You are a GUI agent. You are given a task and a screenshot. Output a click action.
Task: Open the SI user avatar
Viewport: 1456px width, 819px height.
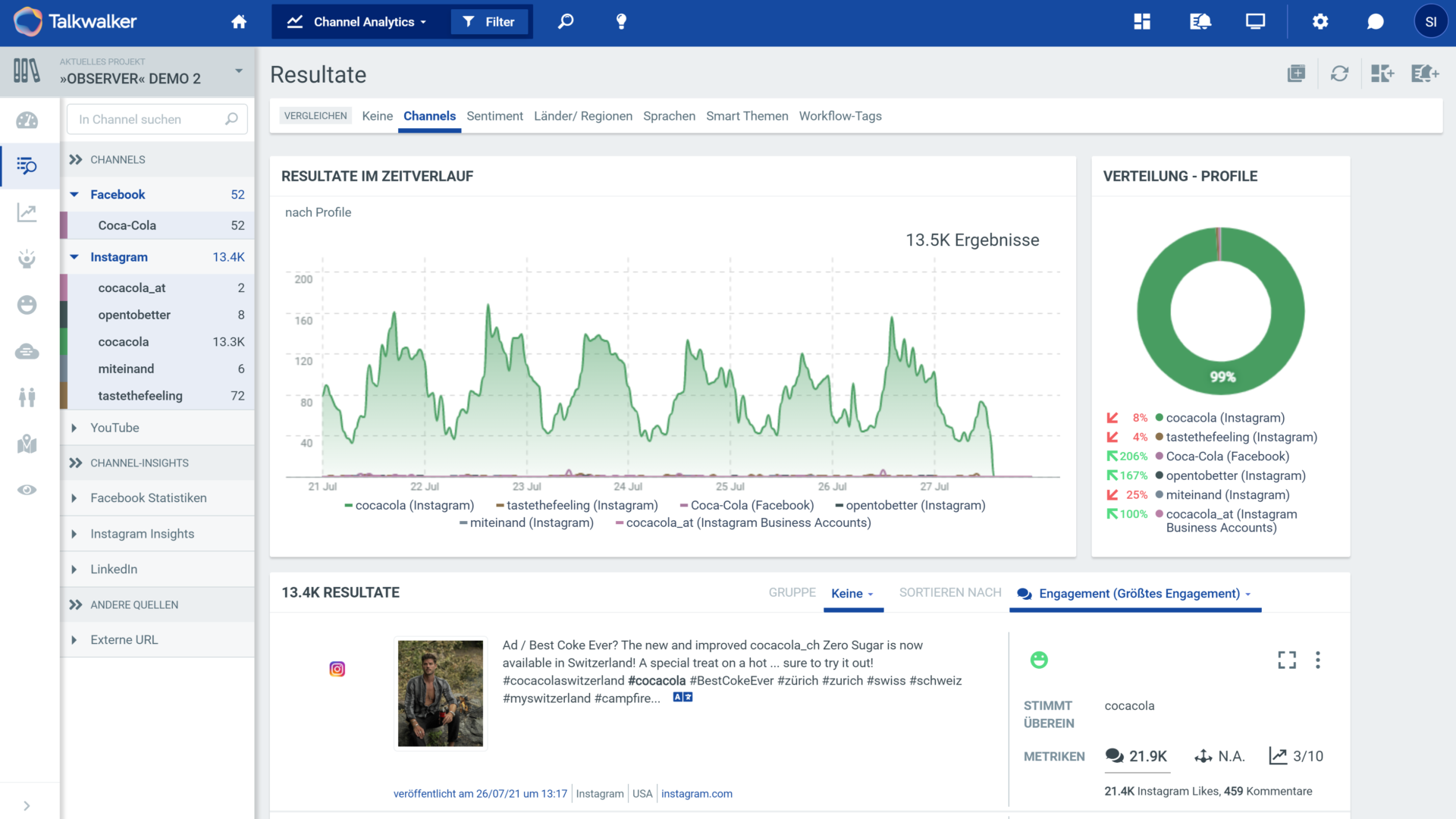(1431, 22)
